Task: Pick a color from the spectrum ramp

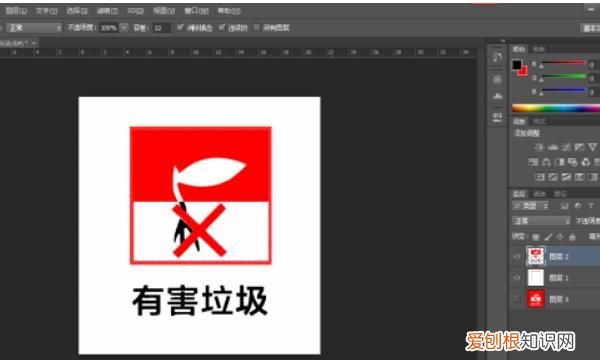Action: click(556, 108)
